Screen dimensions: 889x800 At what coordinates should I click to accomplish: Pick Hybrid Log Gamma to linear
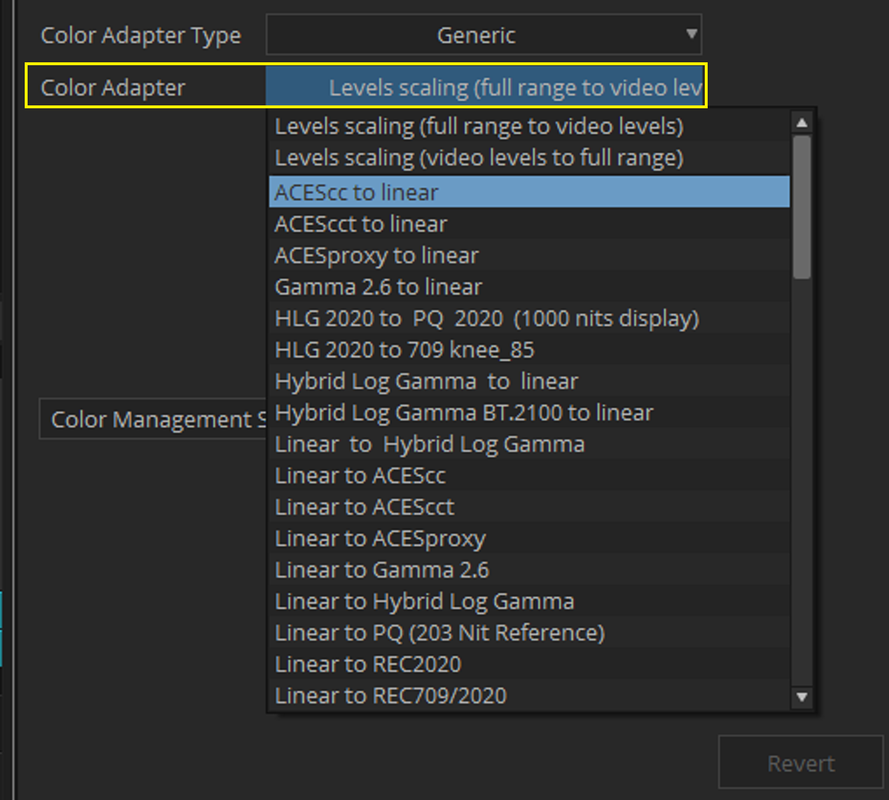coord(529,381)
